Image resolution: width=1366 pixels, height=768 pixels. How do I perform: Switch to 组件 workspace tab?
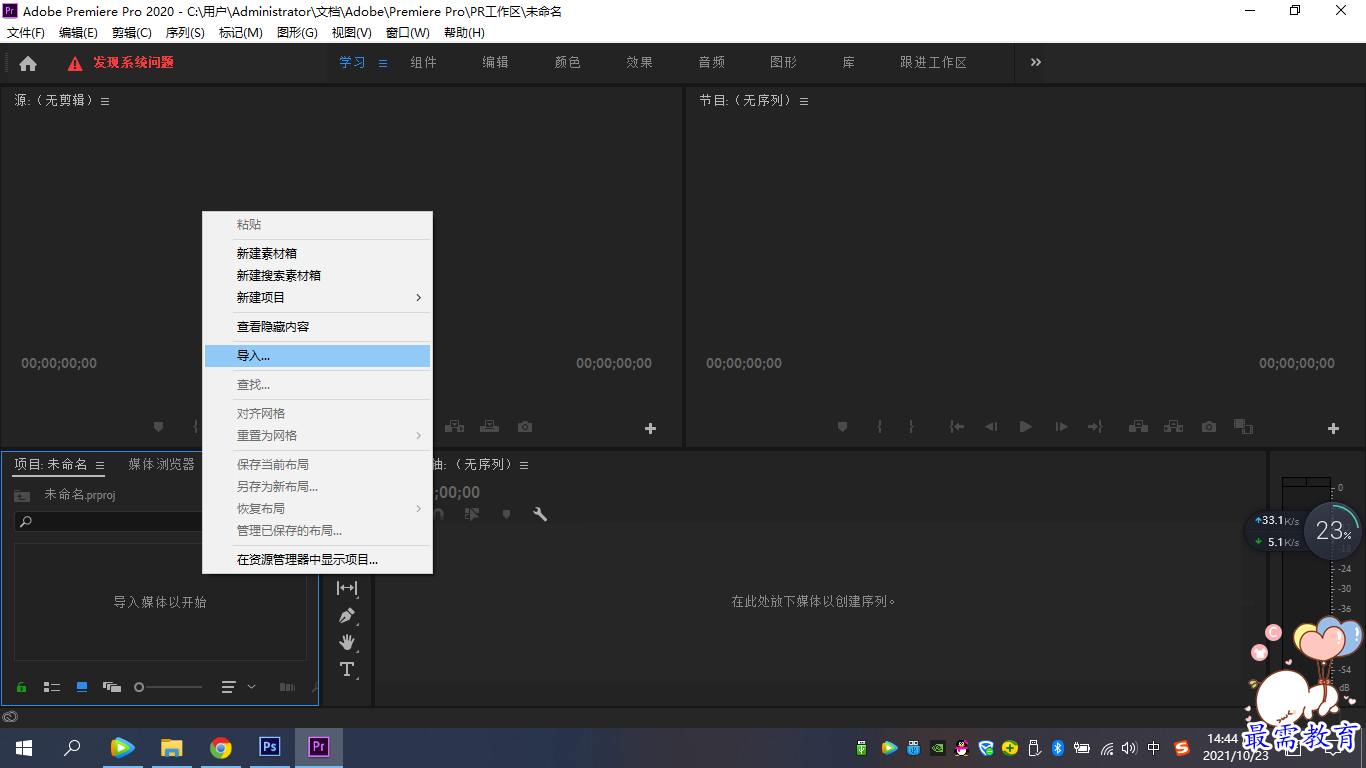tap(424, 62)
